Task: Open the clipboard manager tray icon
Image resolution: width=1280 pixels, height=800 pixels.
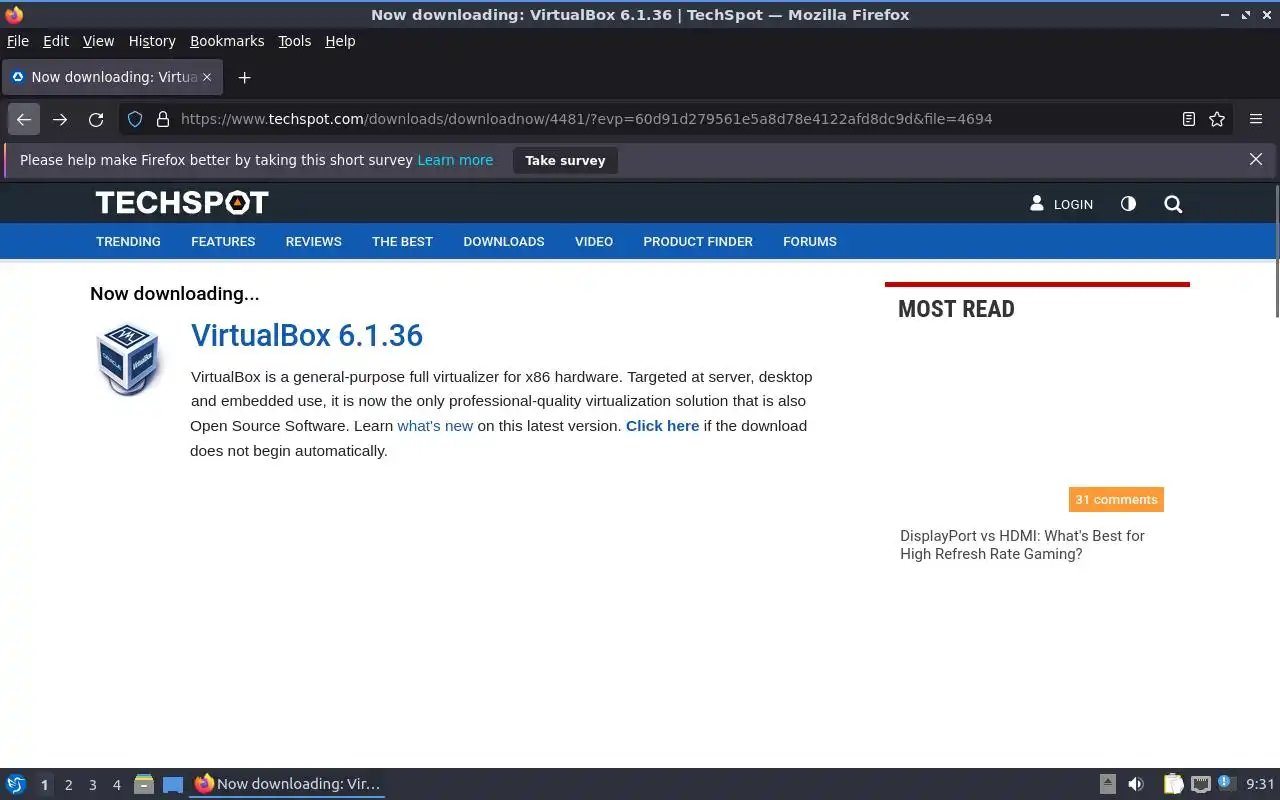Action: coord(1173,784)
